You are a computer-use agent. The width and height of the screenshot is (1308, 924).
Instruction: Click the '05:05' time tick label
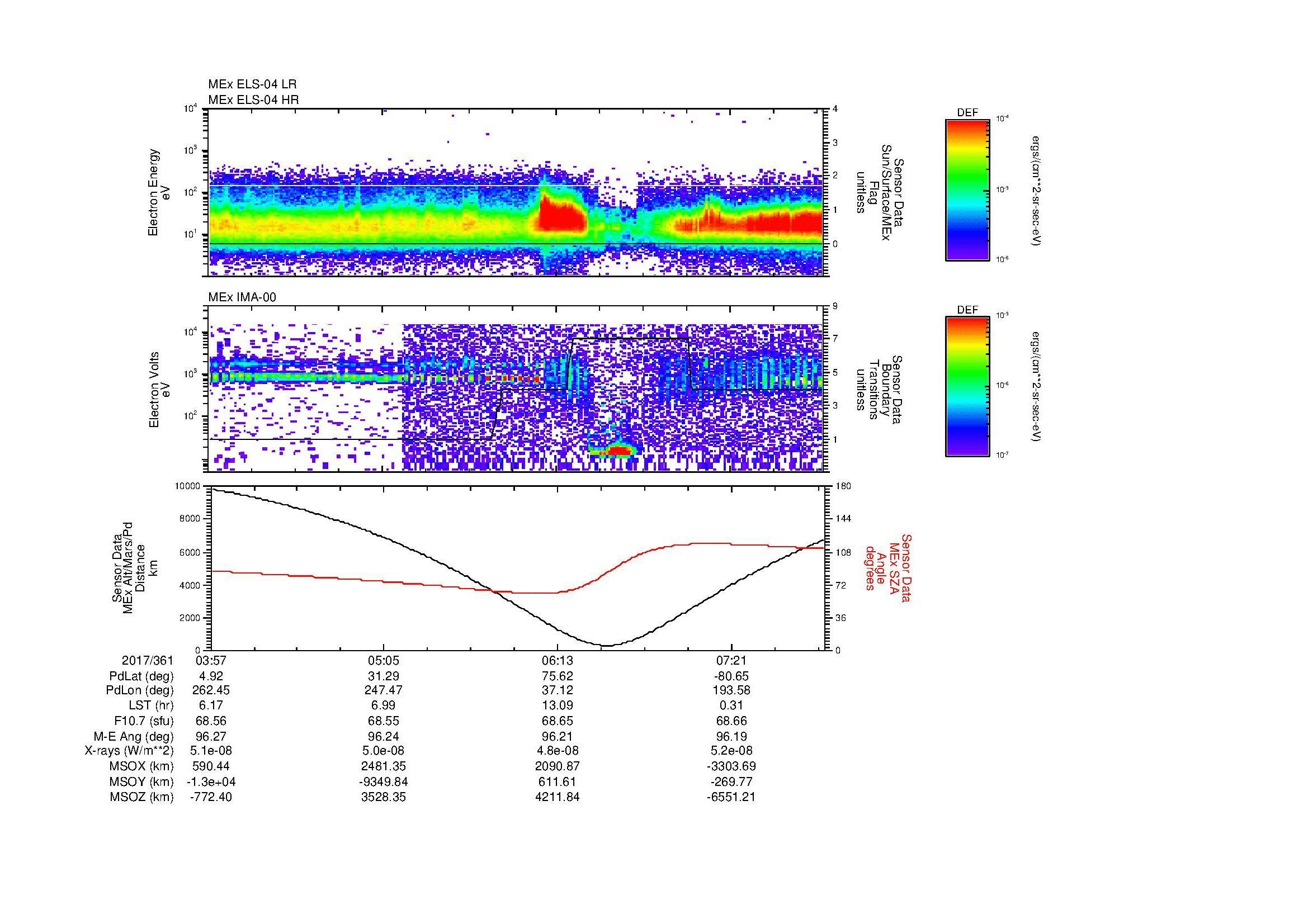(384, 660)
